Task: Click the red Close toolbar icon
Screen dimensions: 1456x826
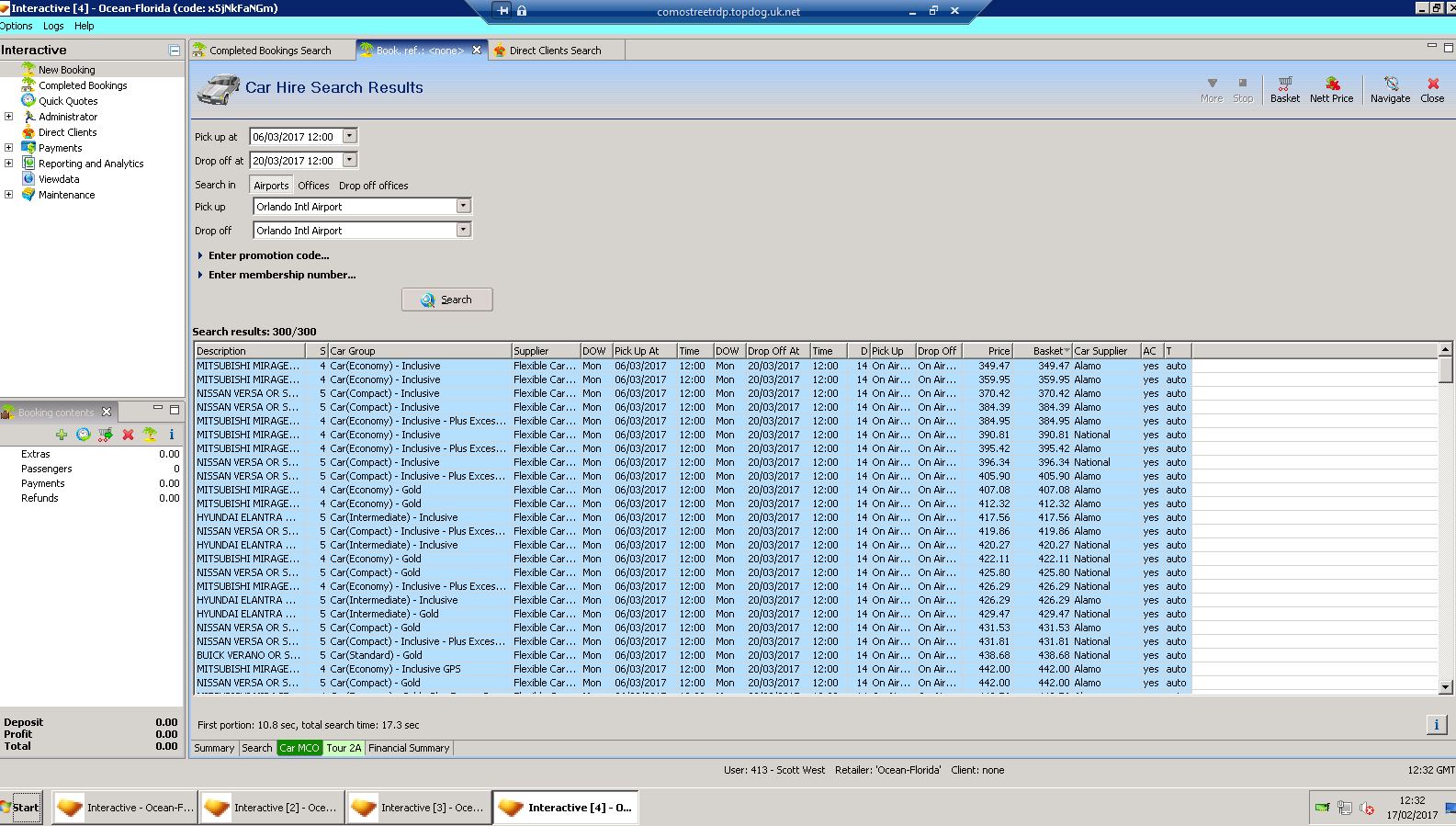Action: (1432, 84)
